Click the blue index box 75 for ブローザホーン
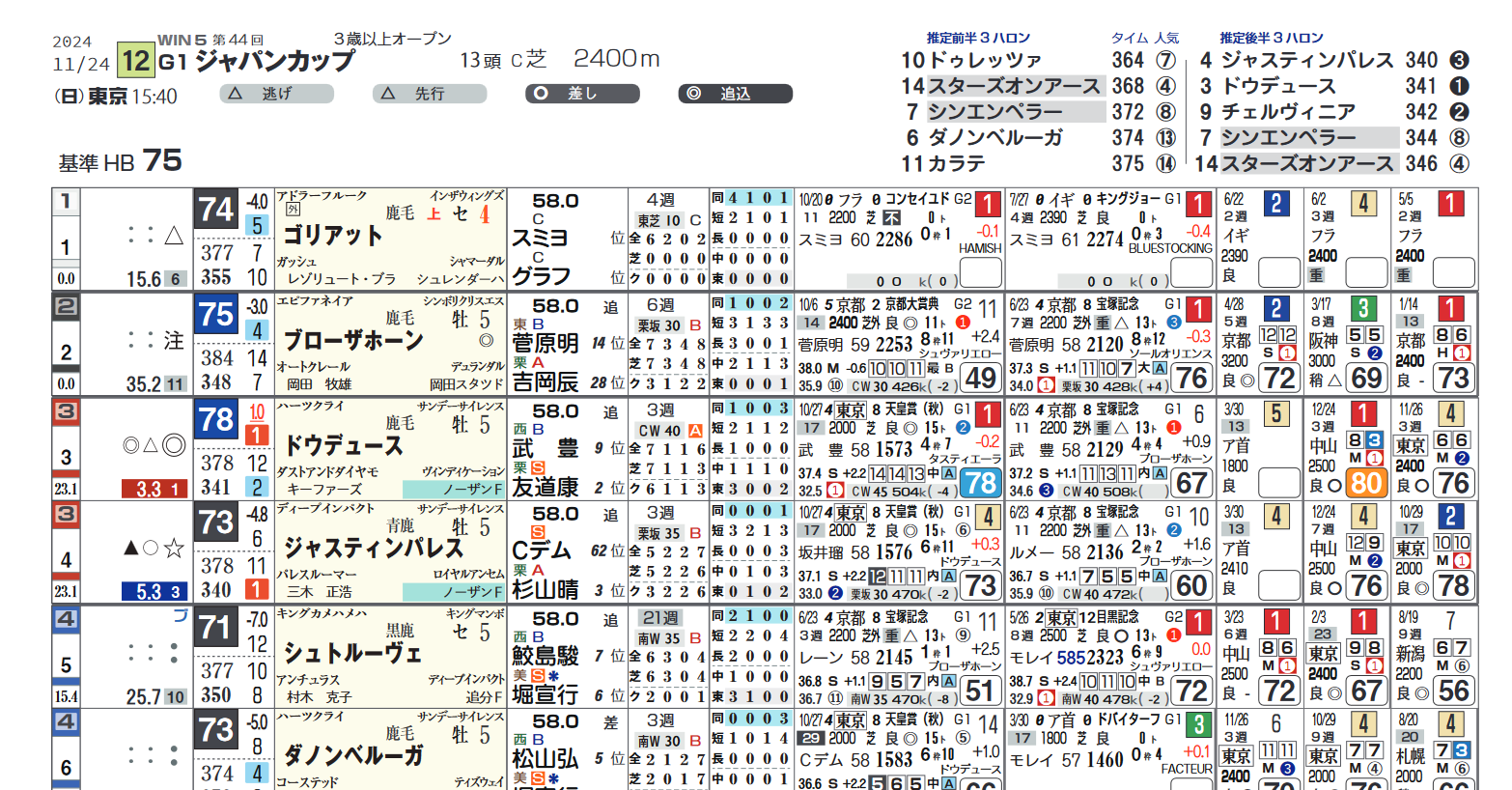 coord(216,314)
